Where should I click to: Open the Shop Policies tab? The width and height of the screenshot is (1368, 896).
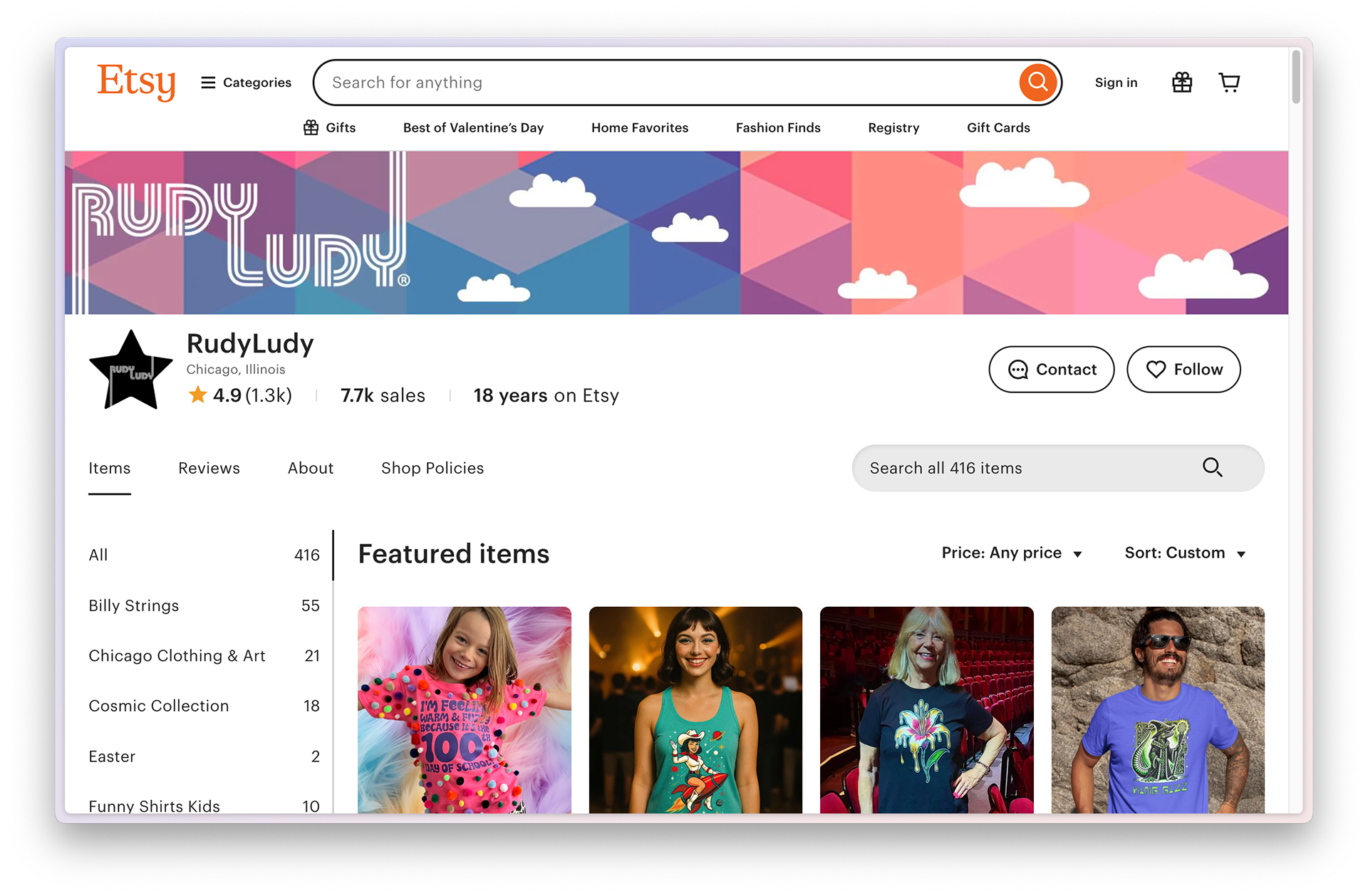[x=432, y=468]
